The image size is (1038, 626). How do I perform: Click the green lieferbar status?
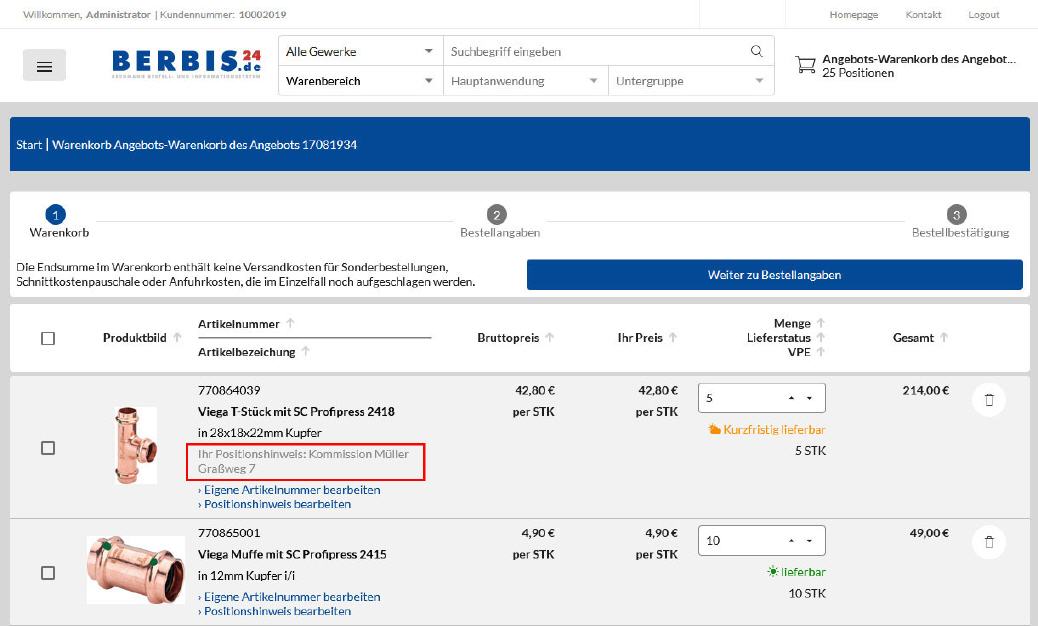tap(796, 572)
